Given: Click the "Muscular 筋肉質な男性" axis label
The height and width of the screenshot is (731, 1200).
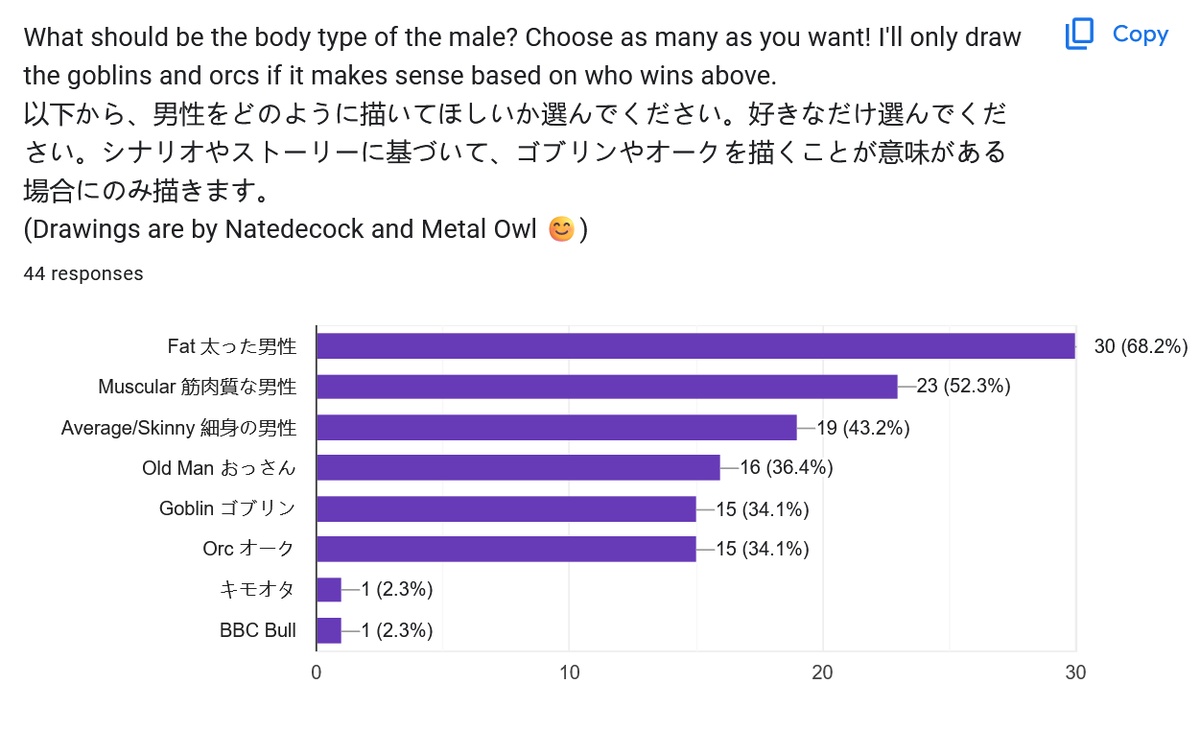Looking at the screenshot, I should 197,387.
